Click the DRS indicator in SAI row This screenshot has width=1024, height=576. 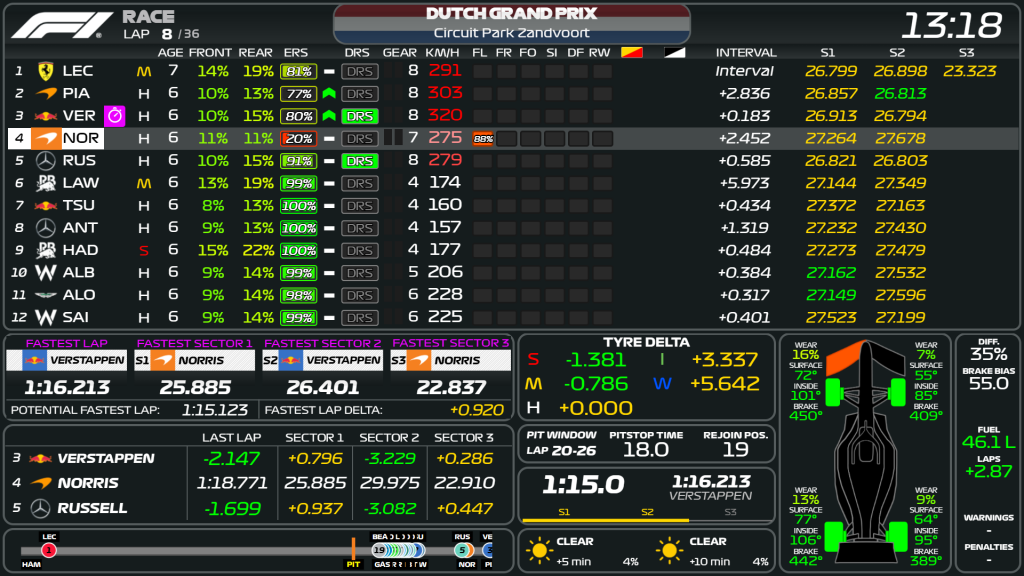360,317
